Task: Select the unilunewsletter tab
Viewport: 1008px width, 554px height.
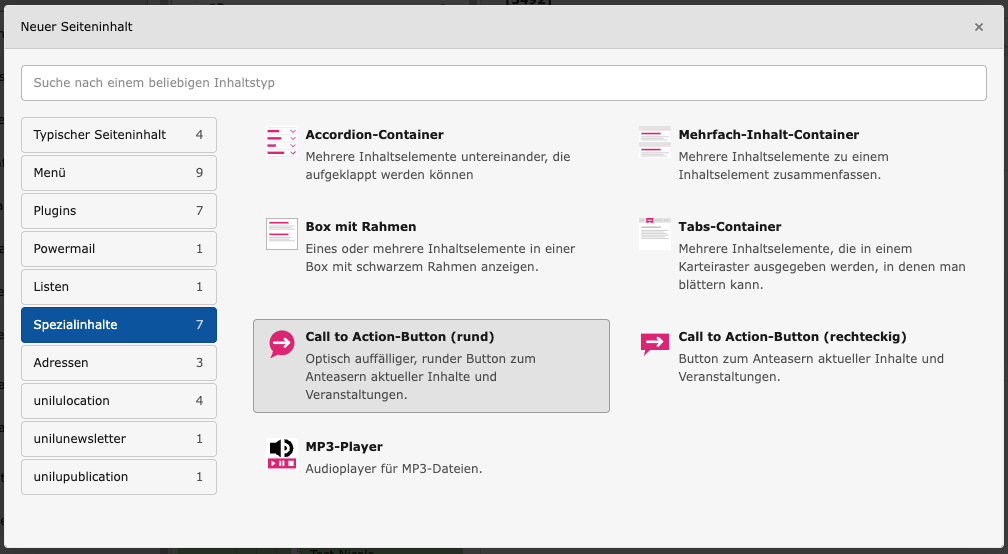Action: [118, 439]
